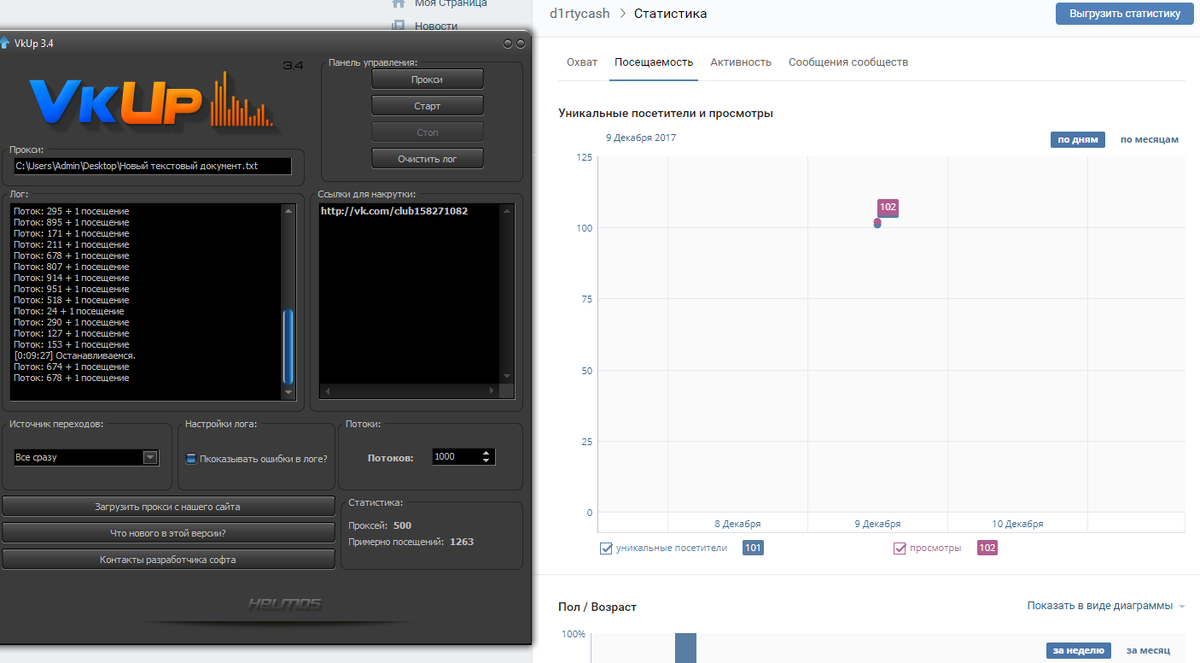The width and height of the screenshot is (1200, 663).
Task: Click the Выгрузить статистику button
Action: click(x=1125, y=14)
